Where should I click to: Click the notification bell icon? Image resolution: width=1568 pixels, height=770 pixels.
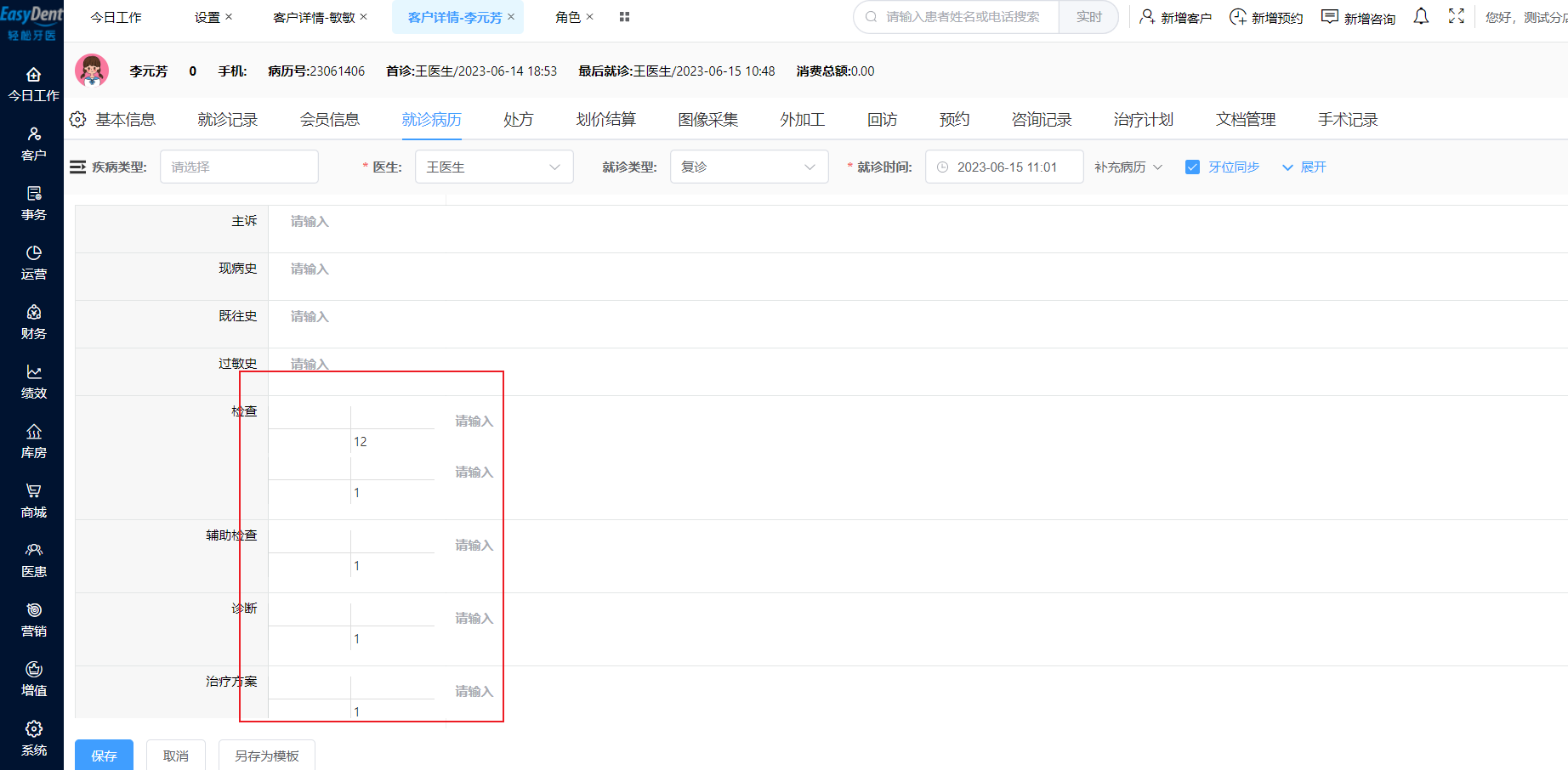coord(1421,16)
